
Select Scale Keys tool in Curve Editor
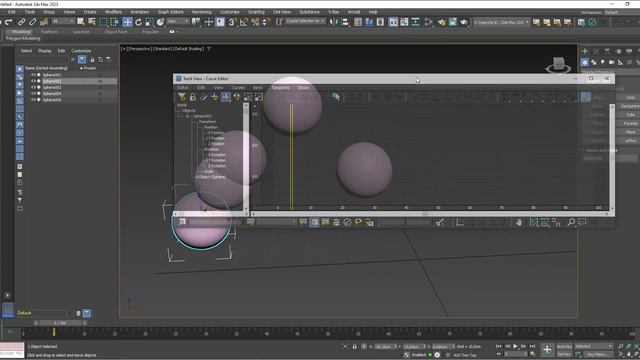tap(248, 97)
